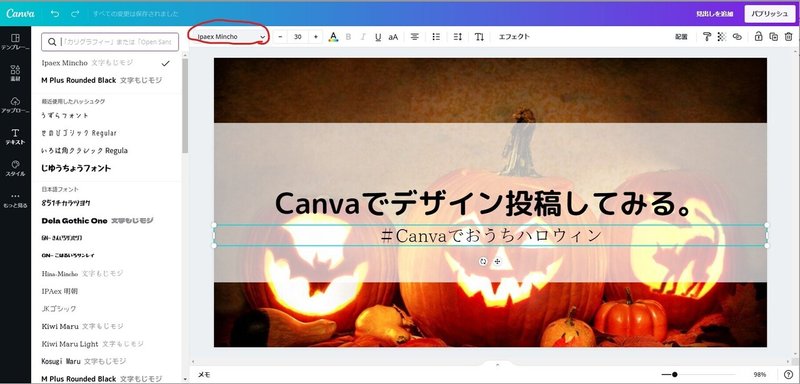
Task: Toggle italic formatting
Action: coord(363,37)
